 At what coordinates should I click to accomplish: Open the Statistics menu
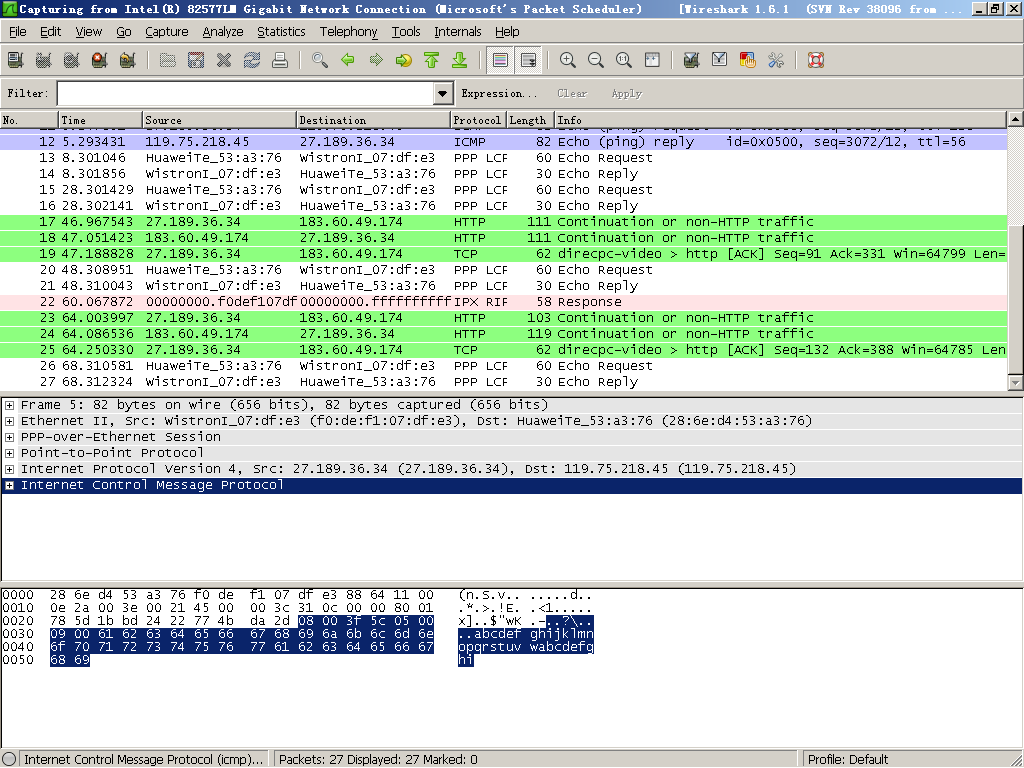(281, 32)
